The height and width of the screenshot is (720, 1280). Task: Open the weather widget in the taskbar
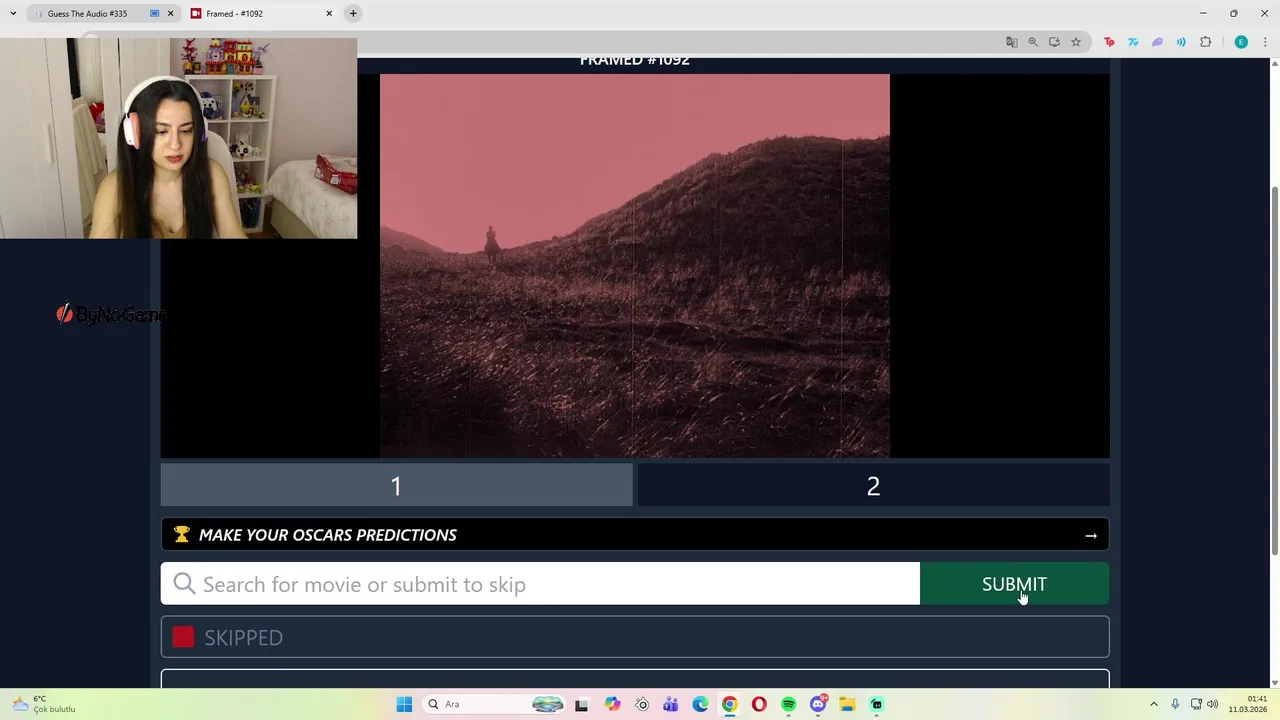pos(42,704)
